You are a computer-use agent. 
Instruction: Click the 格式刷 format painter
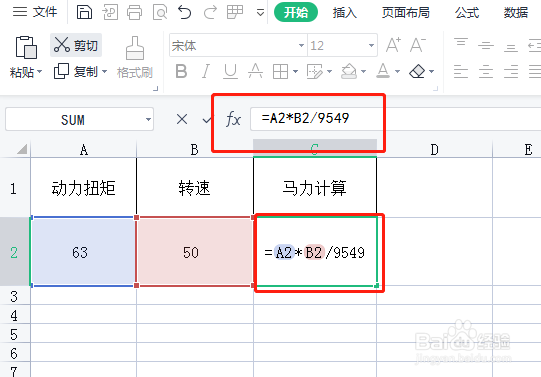[135, 58]
